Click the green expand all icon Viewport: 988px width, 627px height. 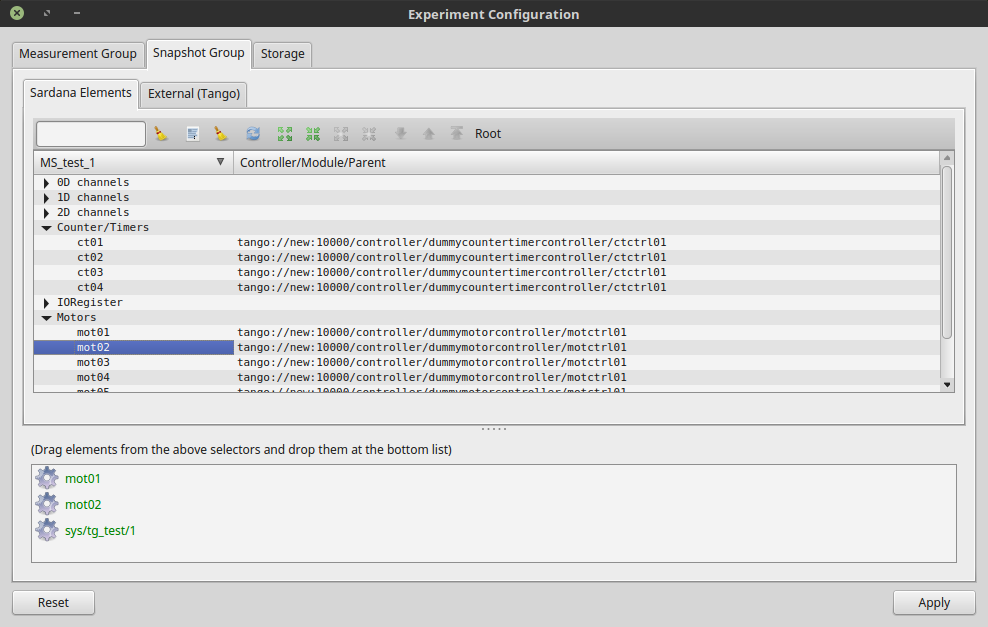285,134
